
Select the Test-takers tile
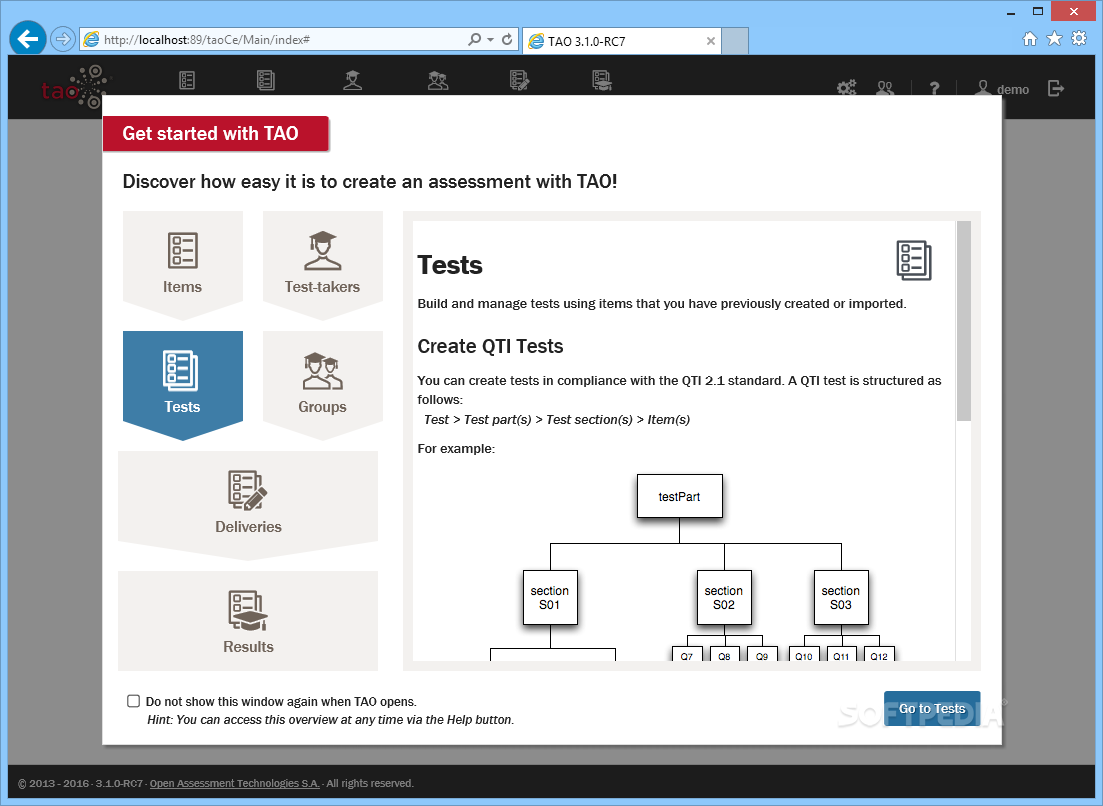(323, 264)
